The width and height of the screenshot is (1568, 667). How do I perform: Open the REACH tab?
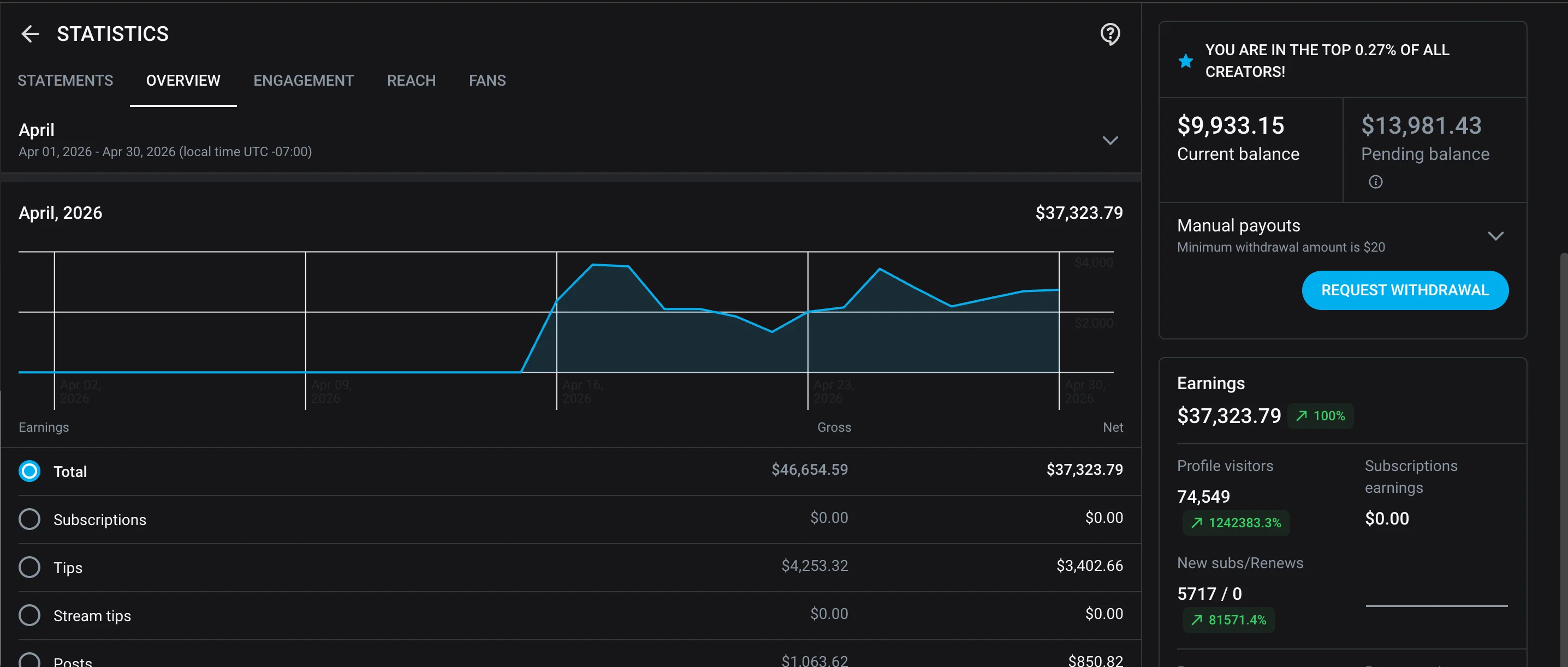411,80
